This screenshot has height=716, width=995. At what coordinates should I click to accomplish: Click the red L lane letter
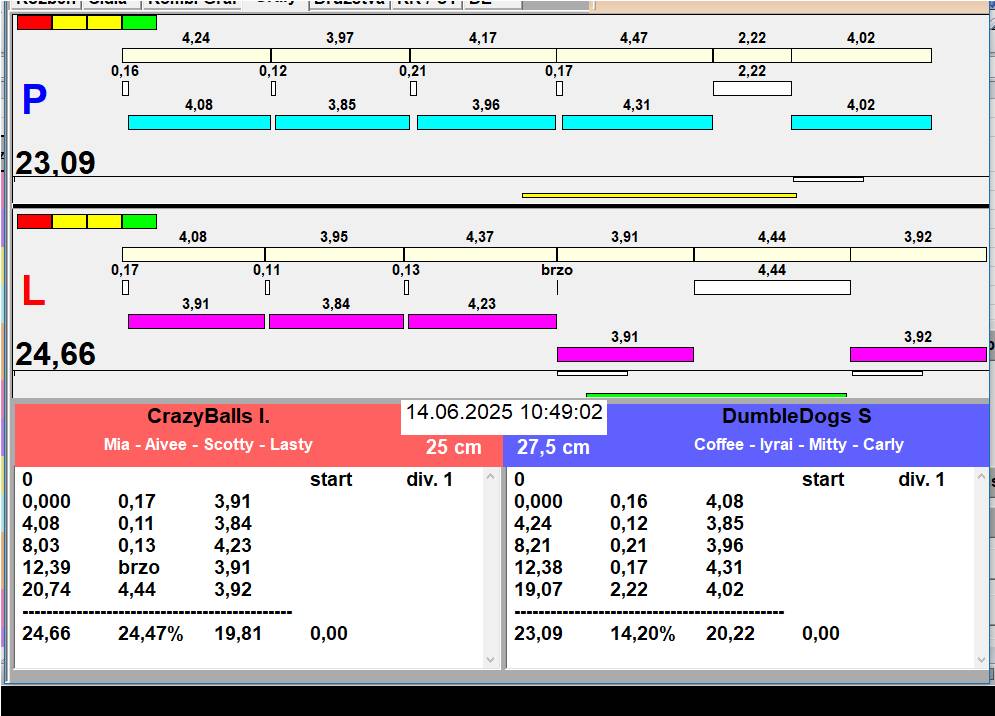pyautogui.click(x=33, y=291)
